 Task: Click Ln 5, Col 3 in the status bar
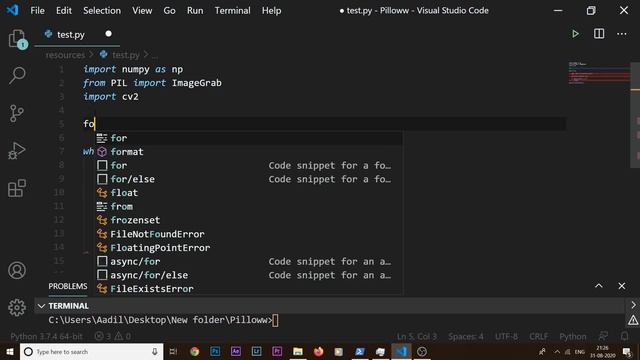[417, 336]
